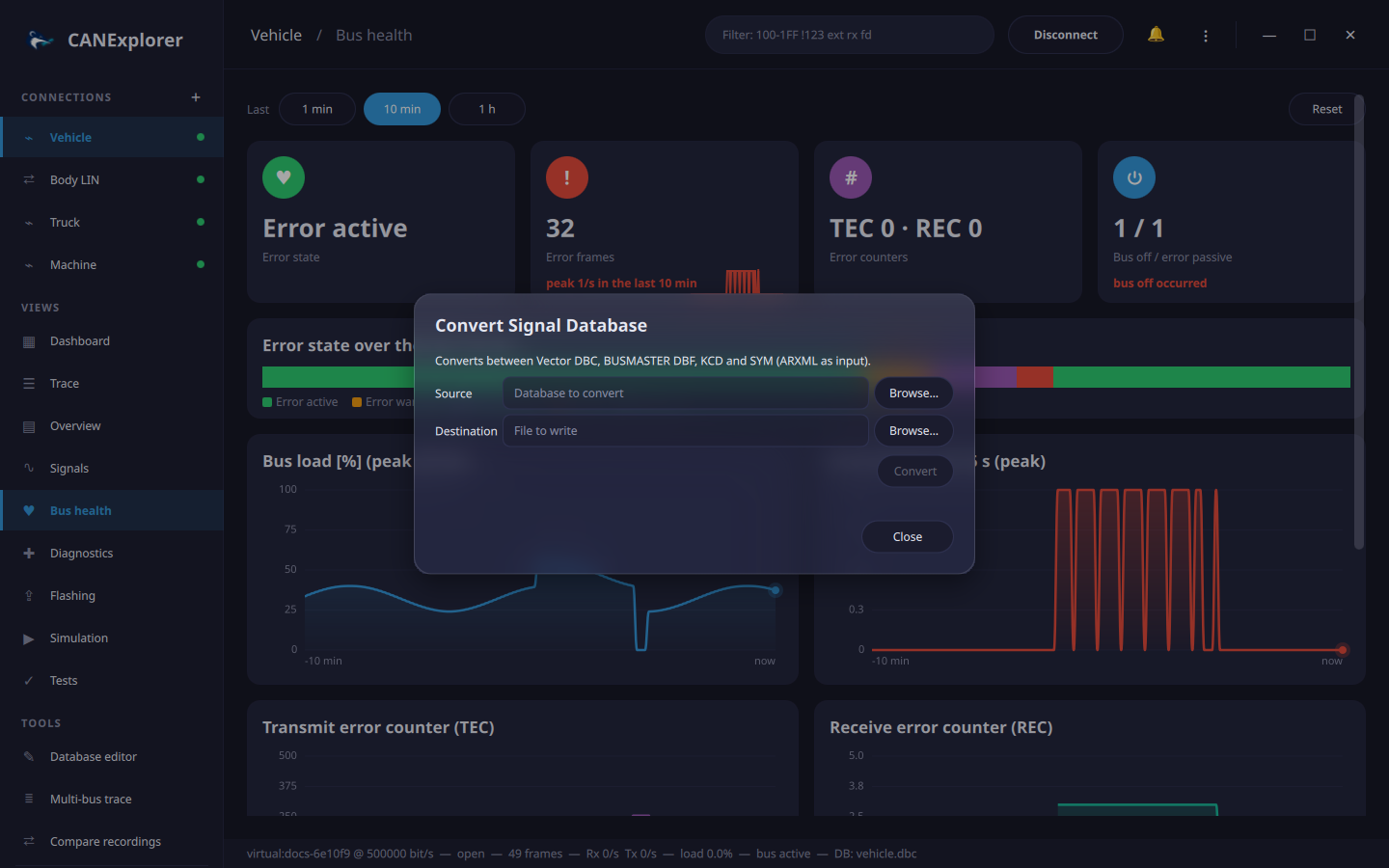
Task: Select the 10 min time range
Action: click(x=402, y=109)
